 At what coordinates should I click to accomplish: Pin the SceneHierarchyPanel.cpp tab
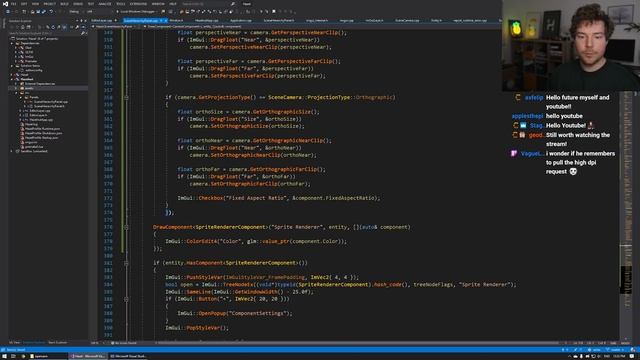coord(161,20)
